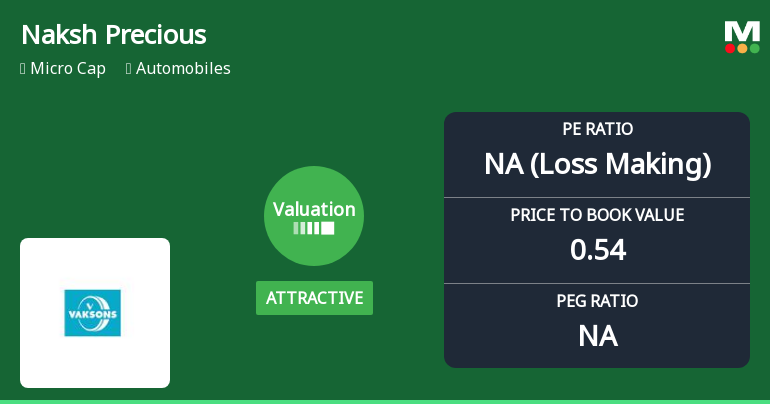Select the Automobiles sector tag
770x404 pixels.
pyautogui.click(x=183, y=69)
